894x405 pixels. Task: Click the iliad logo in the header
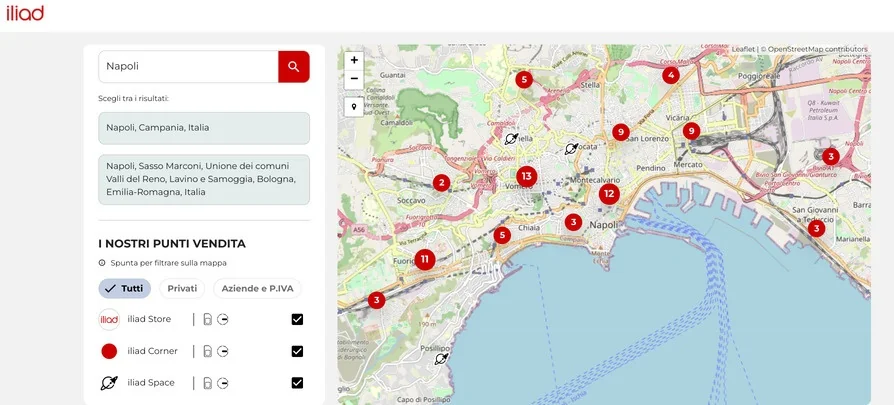[25, 13]
